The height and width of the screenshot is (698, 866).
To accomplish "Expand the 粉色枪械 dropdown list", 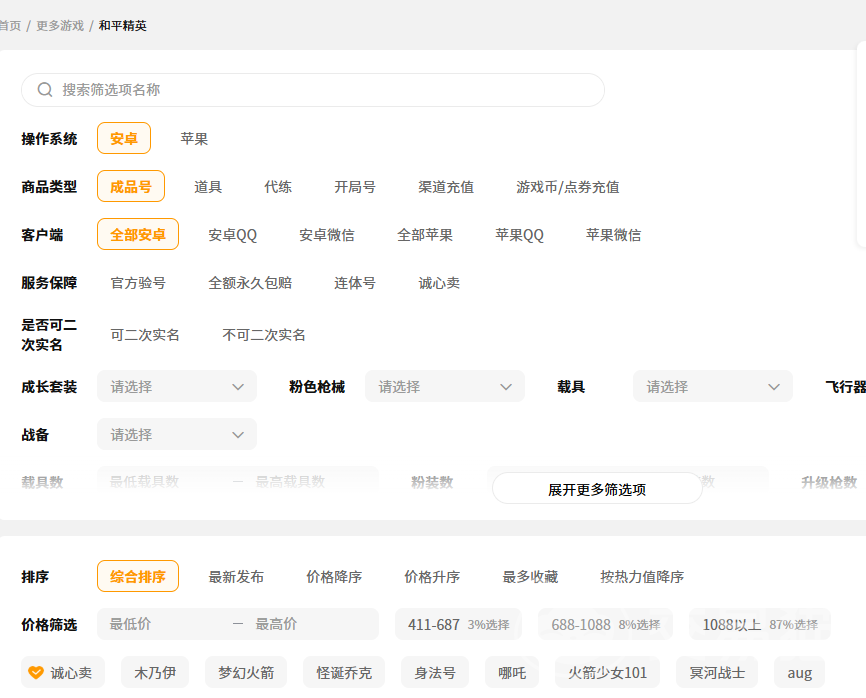I will (x=445, y=387).
